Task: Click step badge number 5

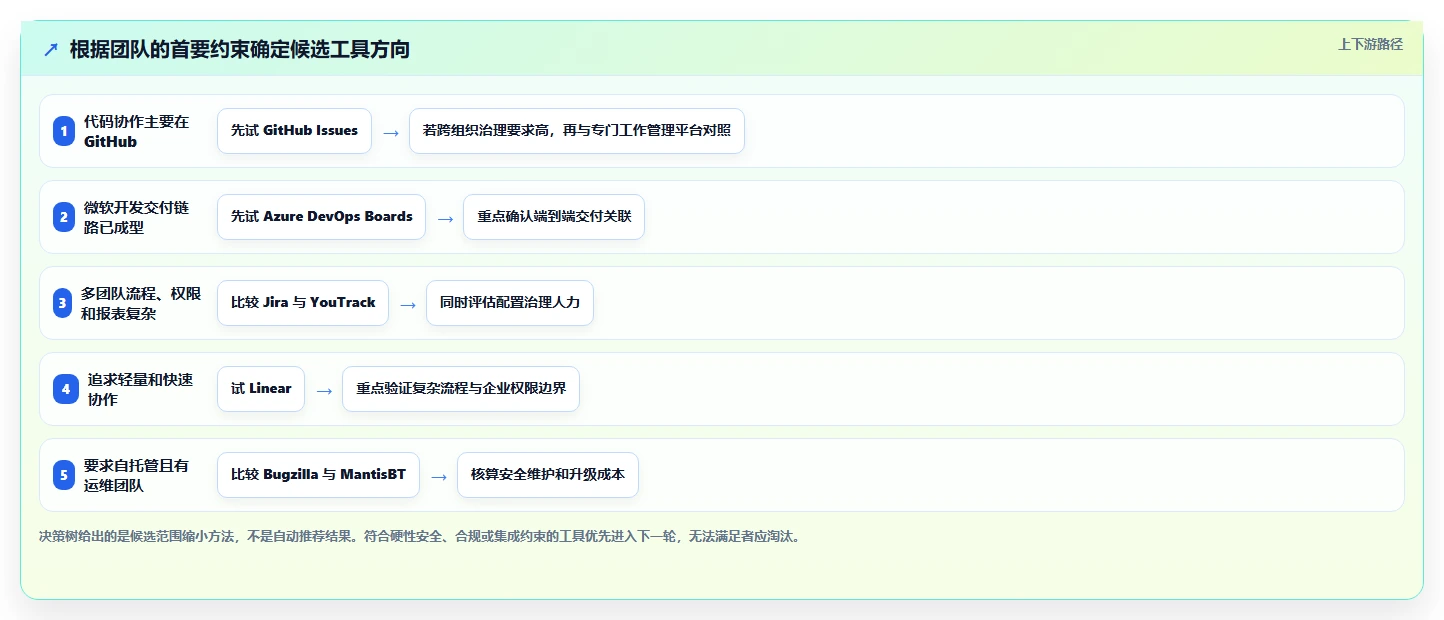Action: tap(64, 475)
